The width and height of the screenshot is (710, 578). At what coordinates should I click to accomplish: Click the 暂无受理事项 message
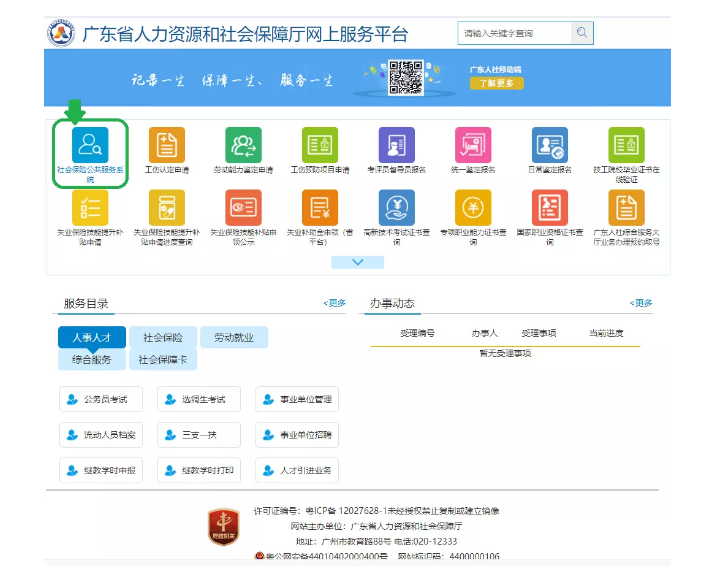coord(505,353)
